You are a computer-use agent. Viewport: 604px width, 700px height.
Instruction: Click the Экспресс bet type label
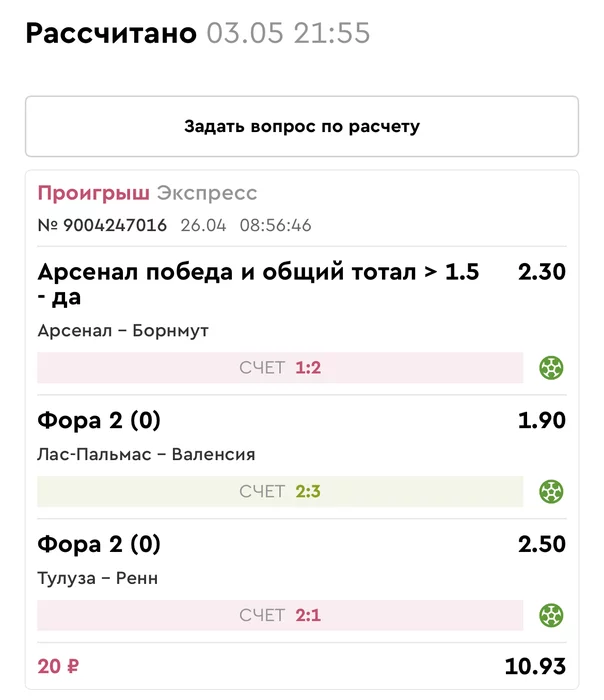(207, 193)
